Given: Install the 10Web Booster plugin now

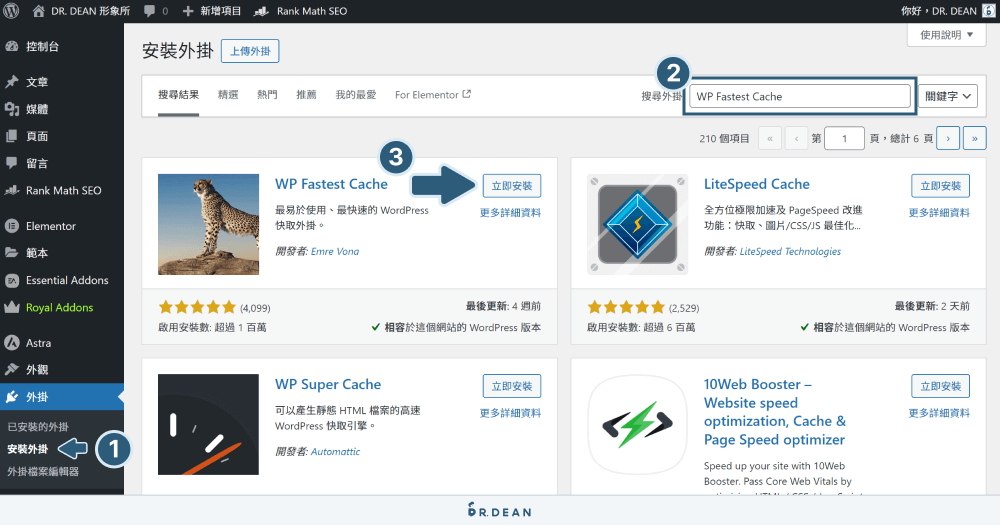Looking at the screenshot, I should [940, 386].
